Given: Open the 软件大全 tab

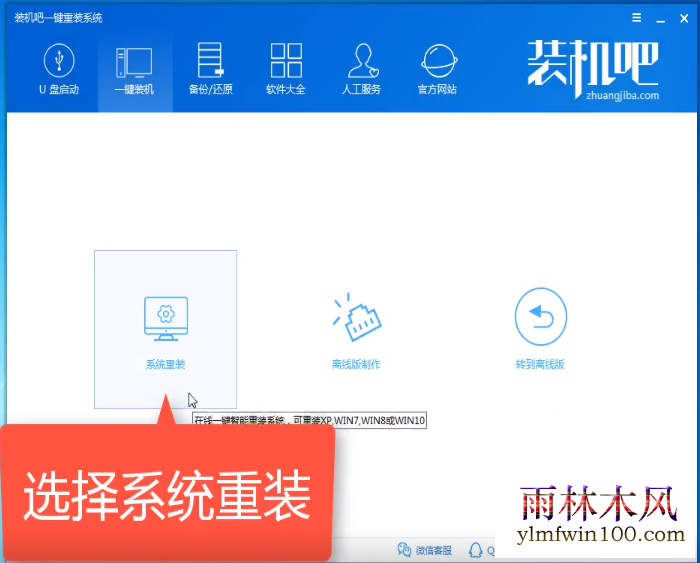Looking at the screenshot, I should click(286, 70).
